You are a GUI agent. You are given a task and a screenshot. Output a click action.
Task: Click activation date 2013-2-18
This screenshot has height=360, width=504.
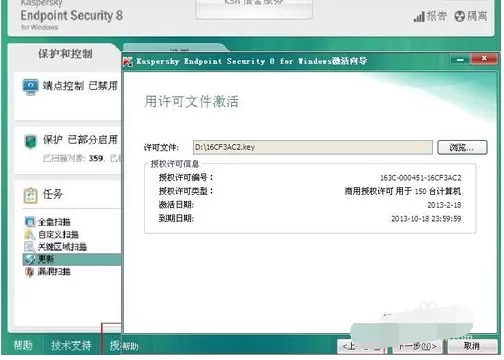[444, 205]
